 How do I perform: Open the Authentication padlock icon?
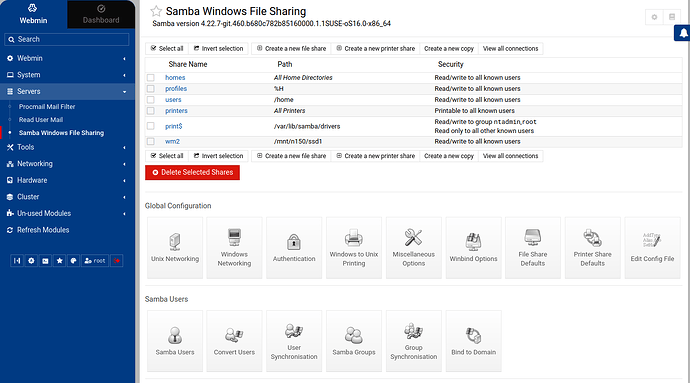coord(294,247)
